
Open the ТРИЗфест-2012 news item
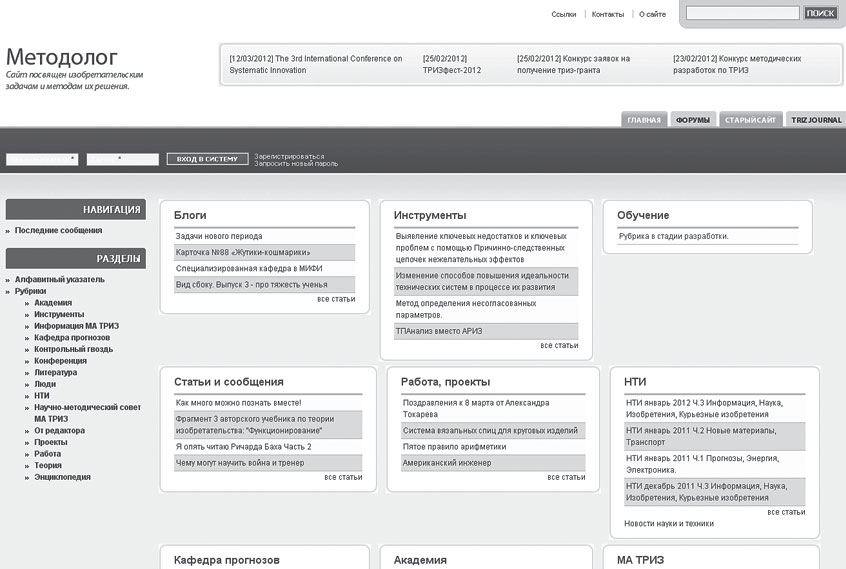[452, 64]
